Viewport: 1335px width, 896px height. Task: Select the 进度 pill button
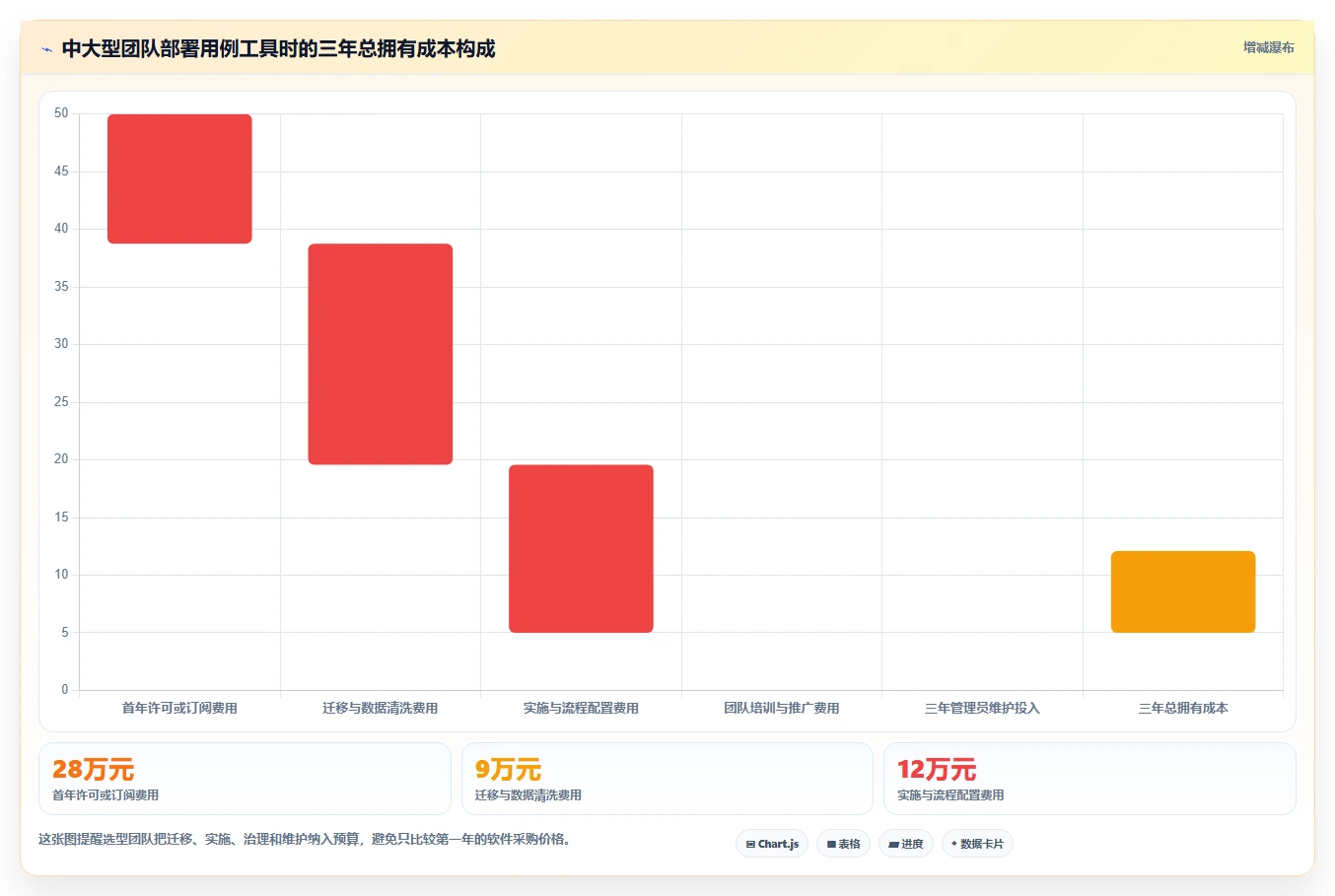pos(905,844)
